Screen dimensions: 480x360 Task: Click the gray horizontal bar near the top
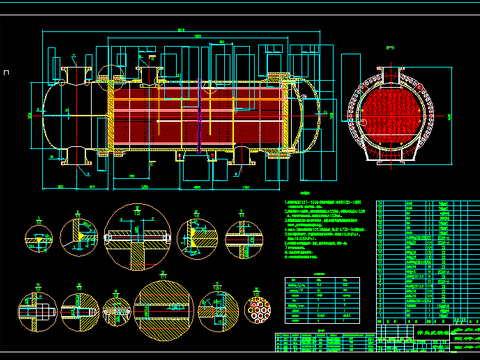(240, 15)
